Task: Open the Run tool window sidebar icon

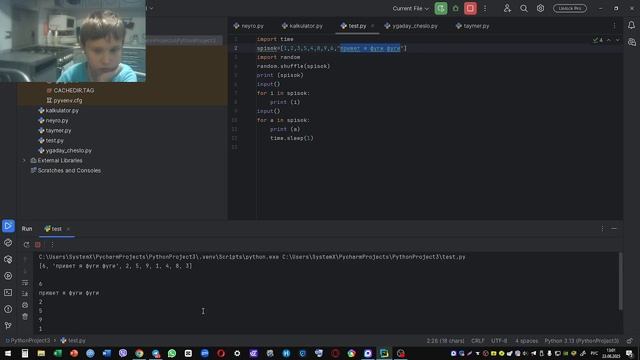Action: (x=8, y=226)
